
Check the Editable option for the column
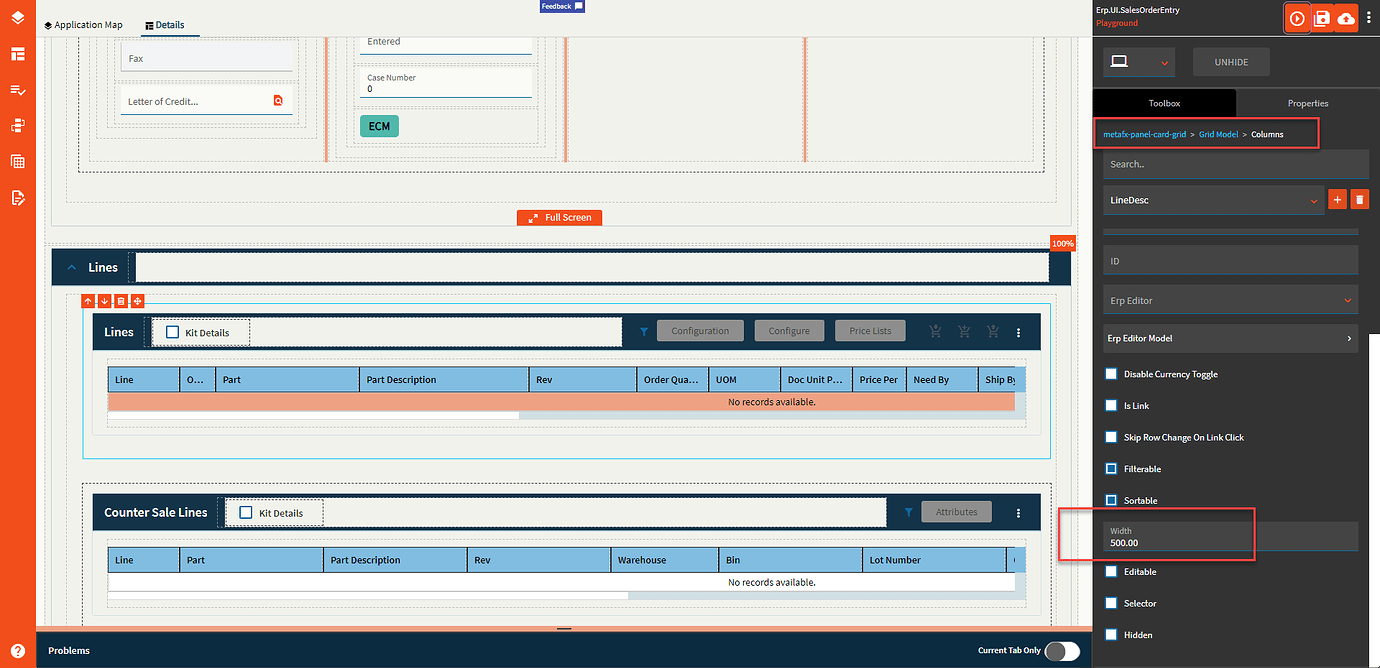[1111, 571]
